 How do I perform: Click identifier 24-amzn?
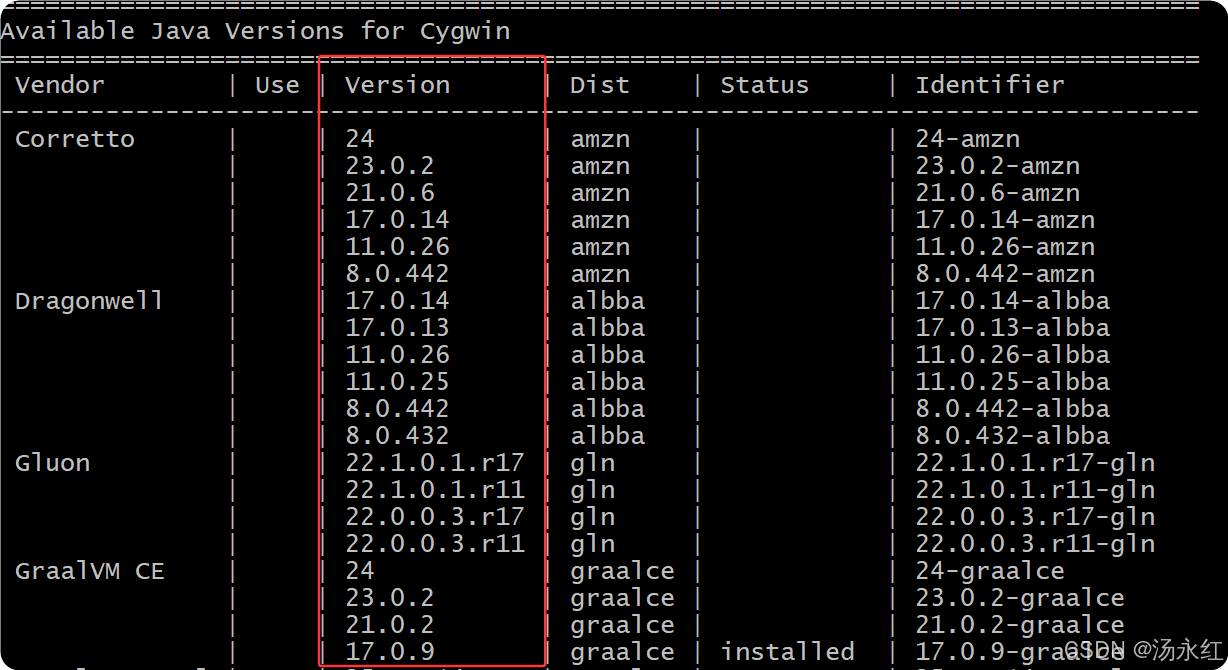click(x=967, y=139)
